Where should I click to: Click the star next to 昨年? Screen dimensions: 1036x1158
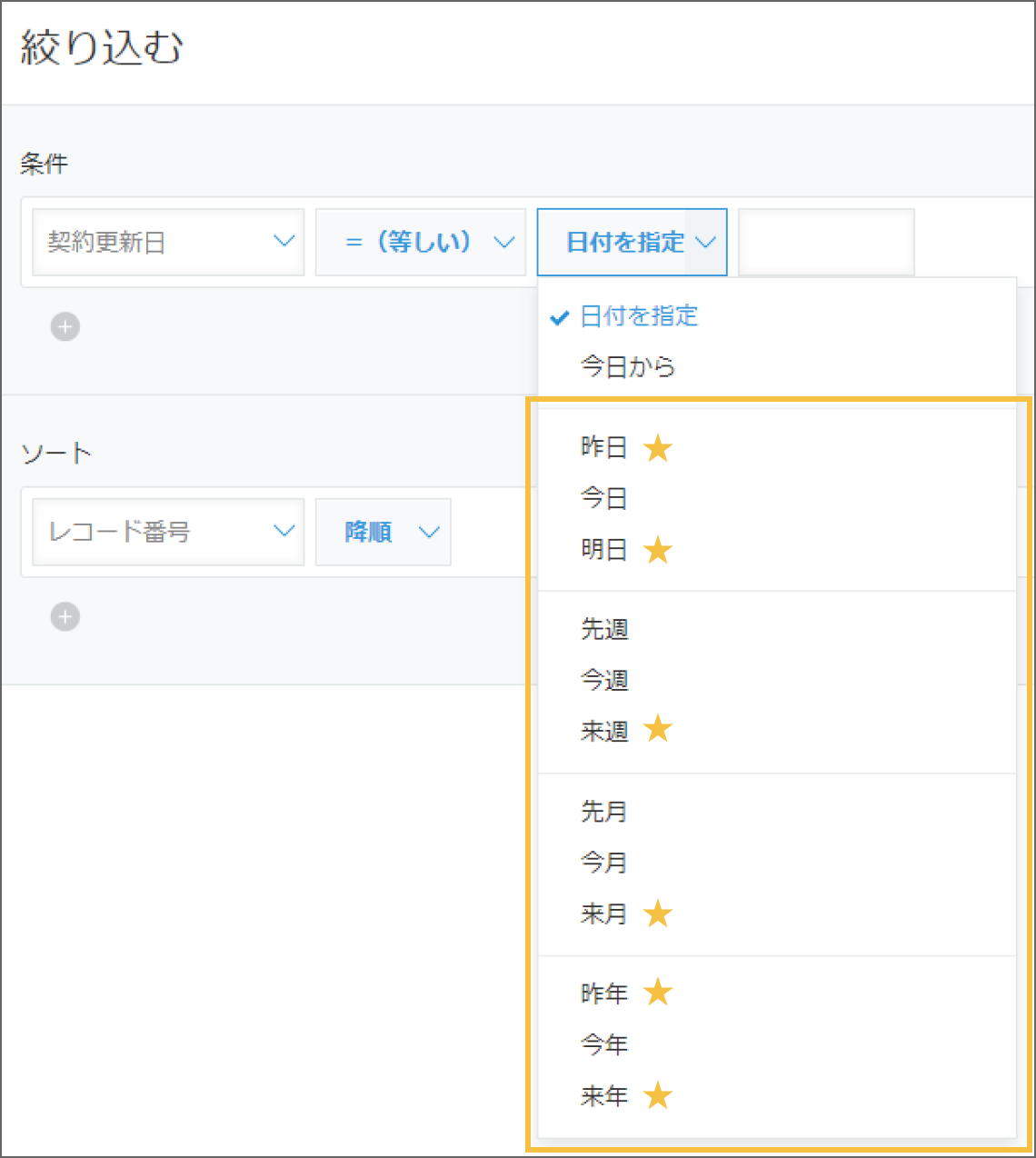coord(658,993)
